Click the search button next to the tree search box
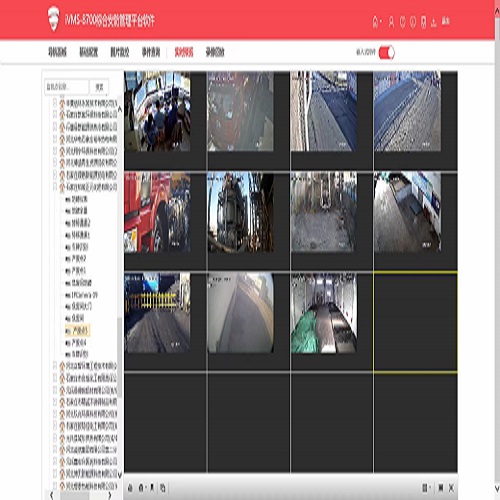 coord(99,87)
